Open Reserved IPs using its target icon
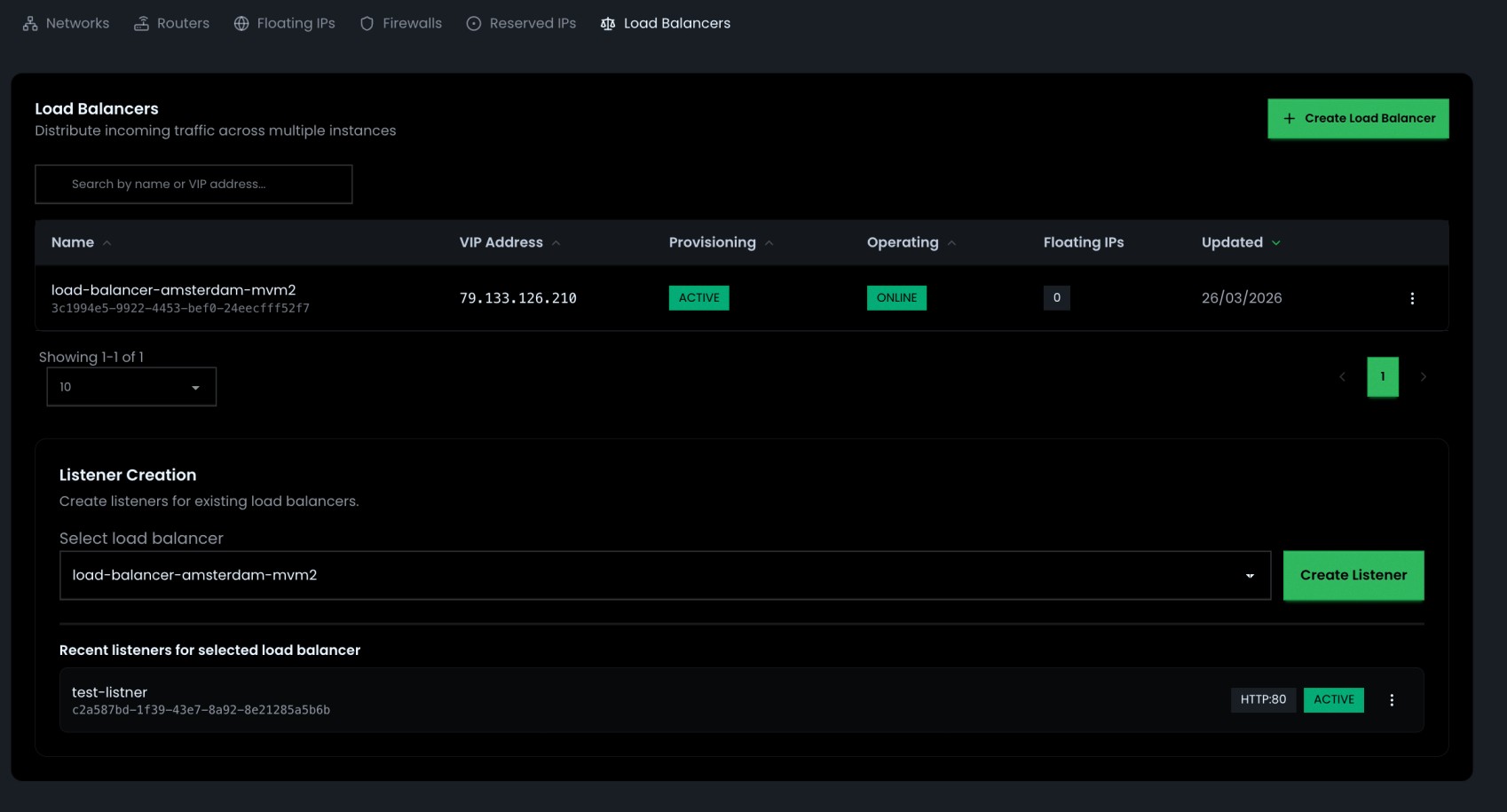 [473, 23]
